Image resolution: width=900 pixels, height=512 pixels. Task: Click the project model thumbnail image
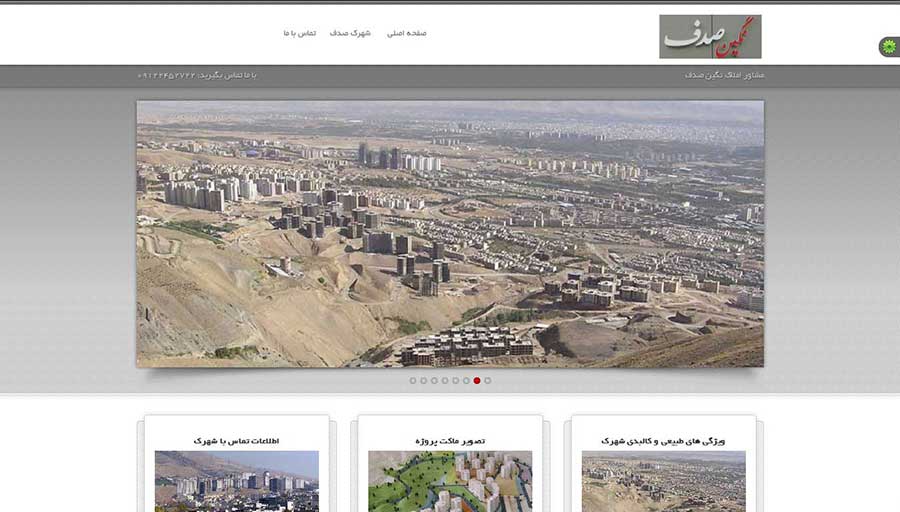(450, 482)
